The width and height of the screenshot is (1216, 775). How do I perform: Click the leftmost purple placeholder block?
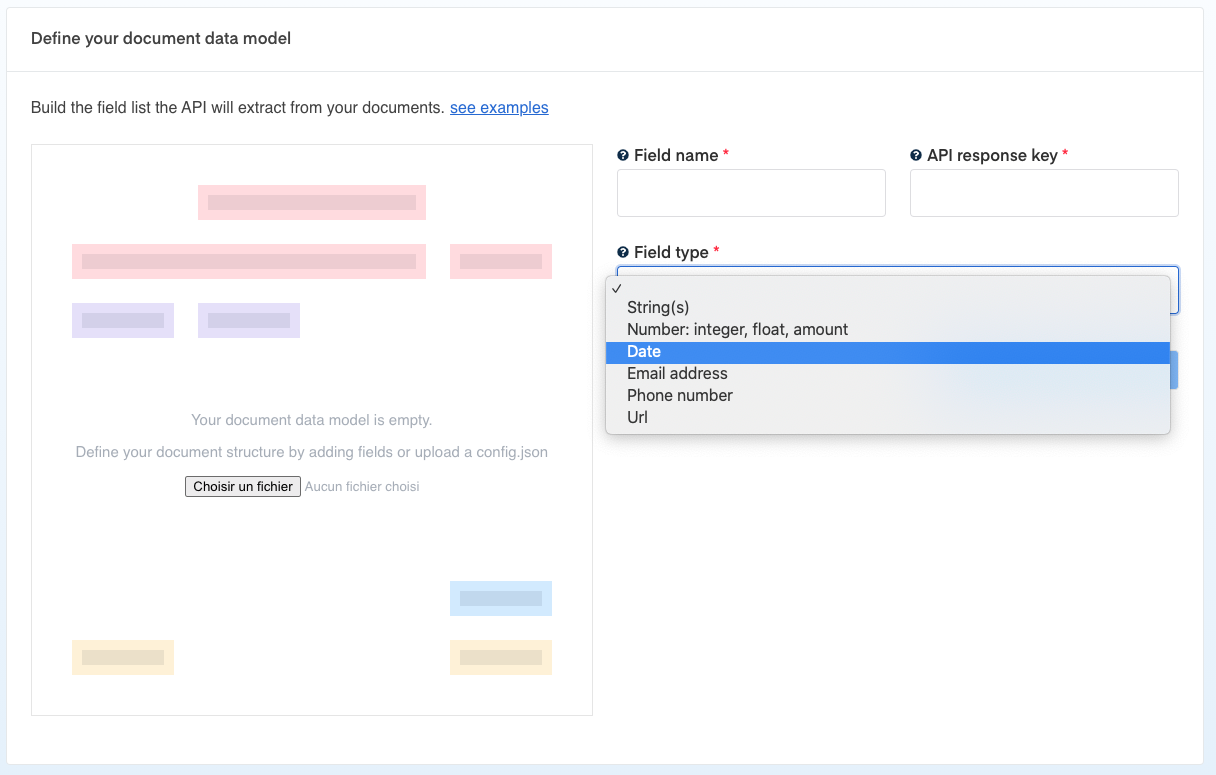(x=123, y=320)
